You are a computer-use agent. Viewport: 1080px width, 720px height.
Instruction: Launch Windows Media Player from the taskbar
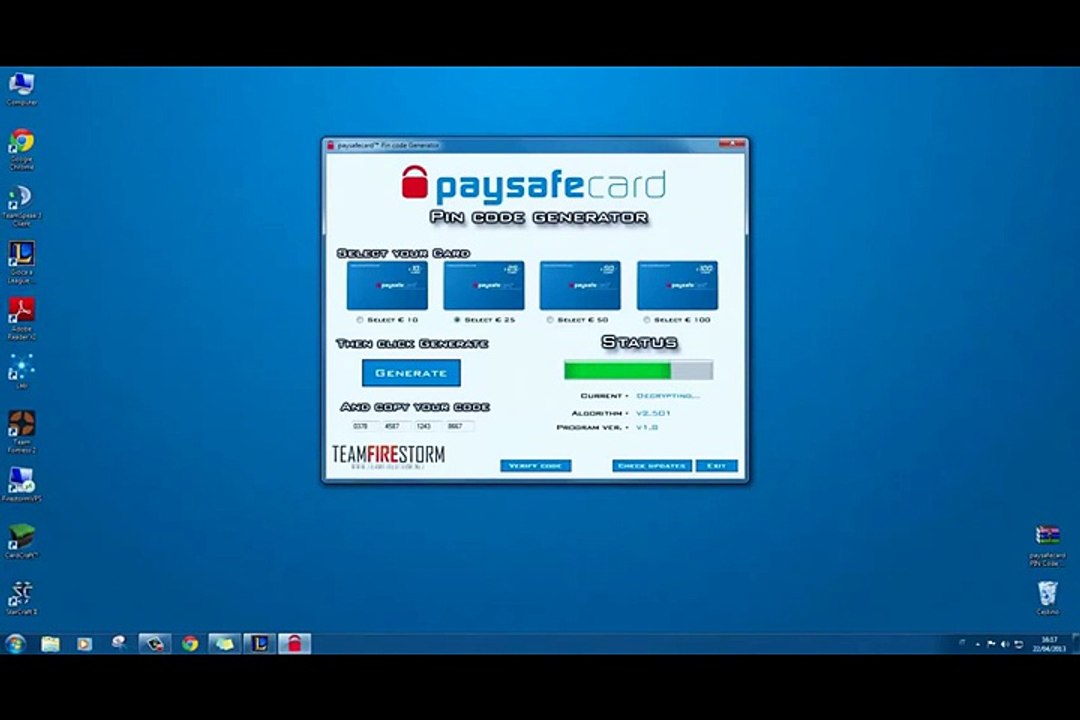pos(84,644)
